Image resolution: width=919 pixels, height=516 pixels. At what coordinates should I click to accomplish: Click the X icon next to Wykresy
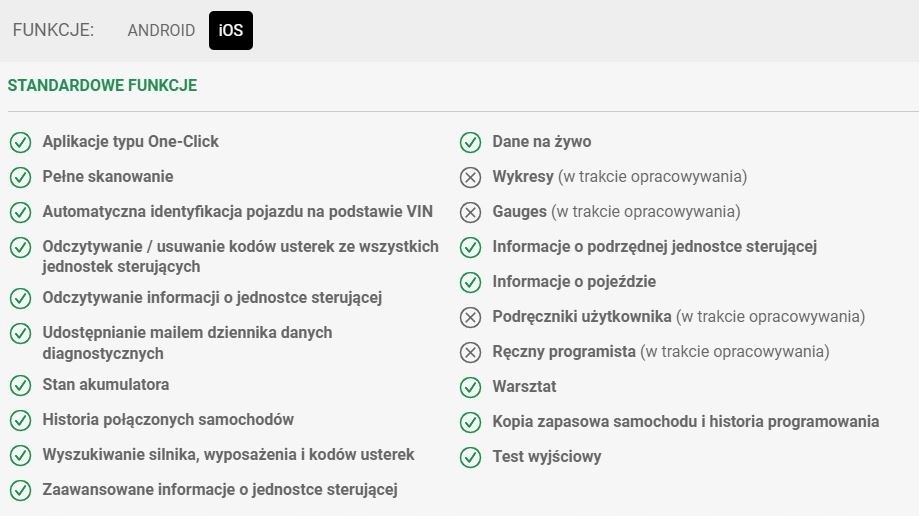click(470, 177)
